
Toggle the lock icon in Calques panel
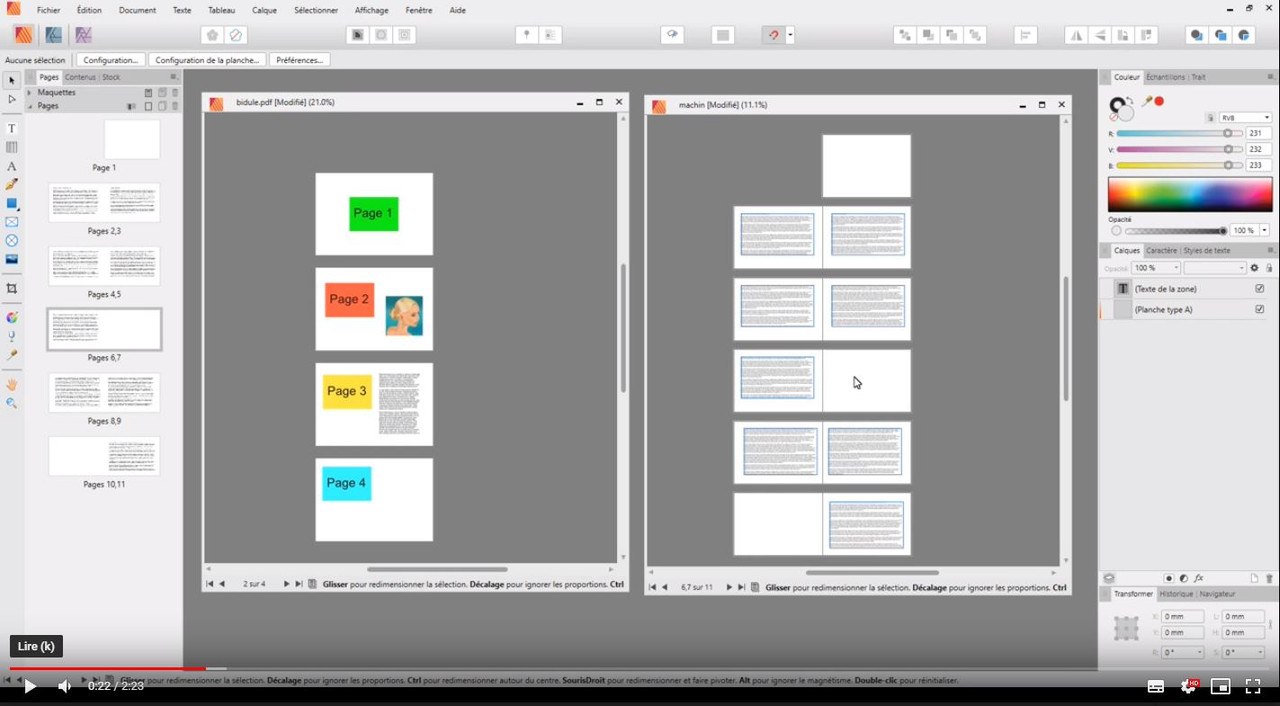[x=1269, y=268]
